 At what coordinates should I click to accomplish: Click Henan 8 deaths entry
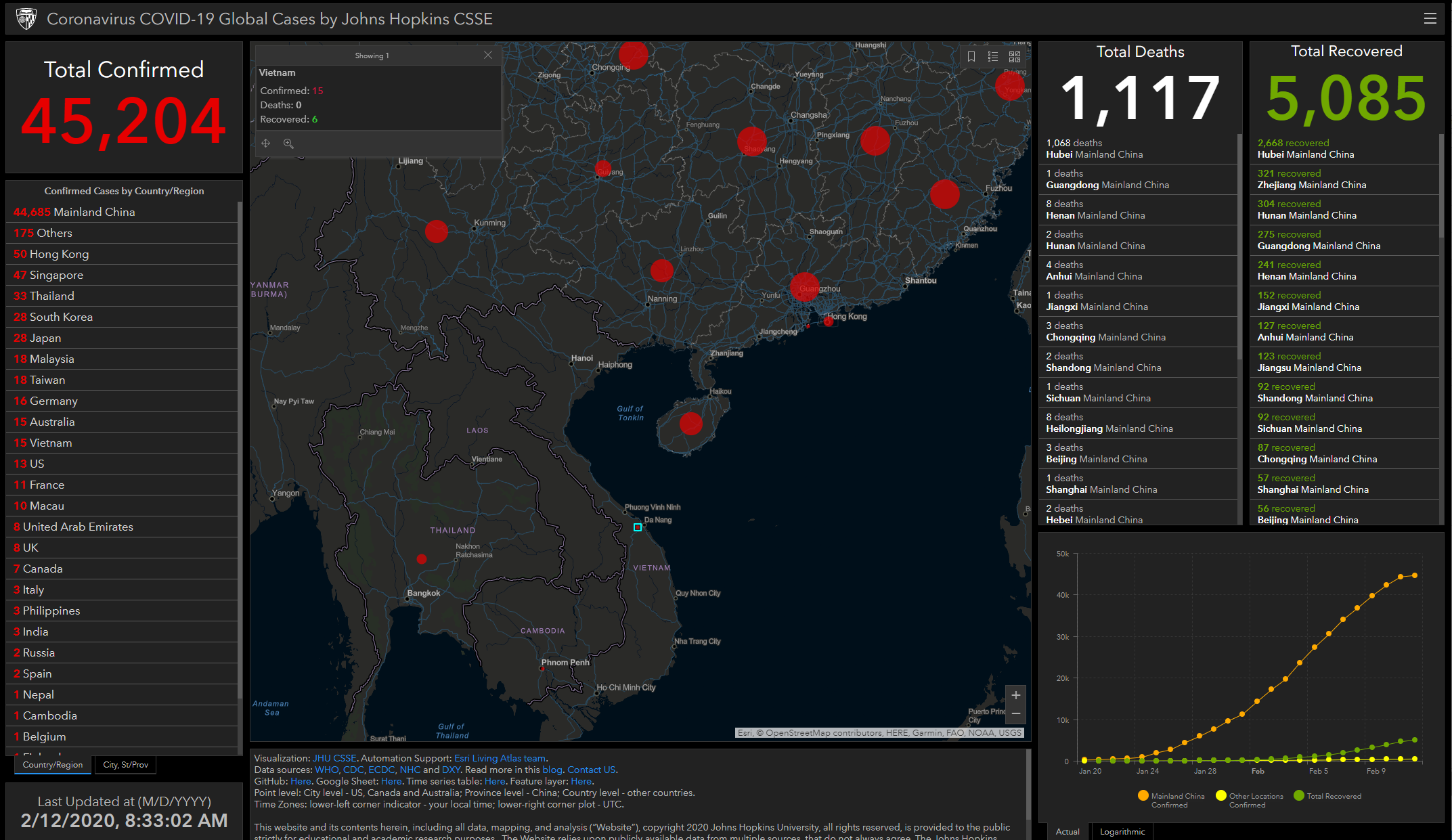pyautogui.click(x=1138, y=210)
